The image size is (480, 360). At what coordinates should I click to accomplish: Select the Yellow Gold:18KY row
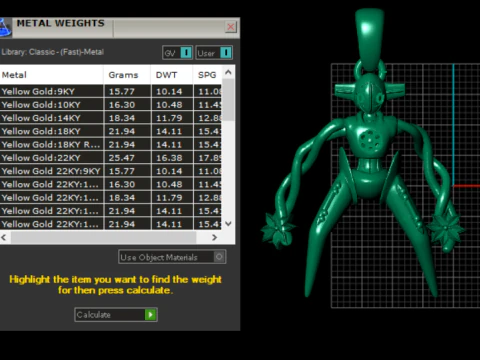(x=110, y=131)
